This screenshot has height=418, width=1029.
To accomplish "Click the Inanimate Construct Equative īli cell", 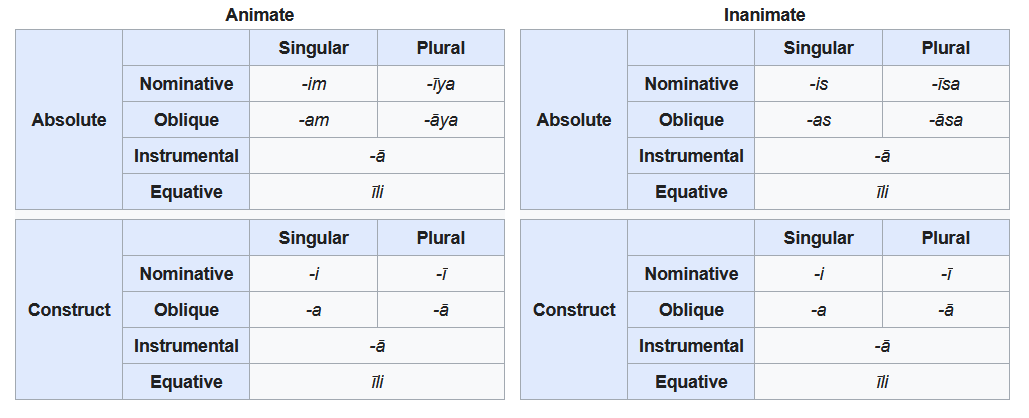I will [x=882, y=382].
